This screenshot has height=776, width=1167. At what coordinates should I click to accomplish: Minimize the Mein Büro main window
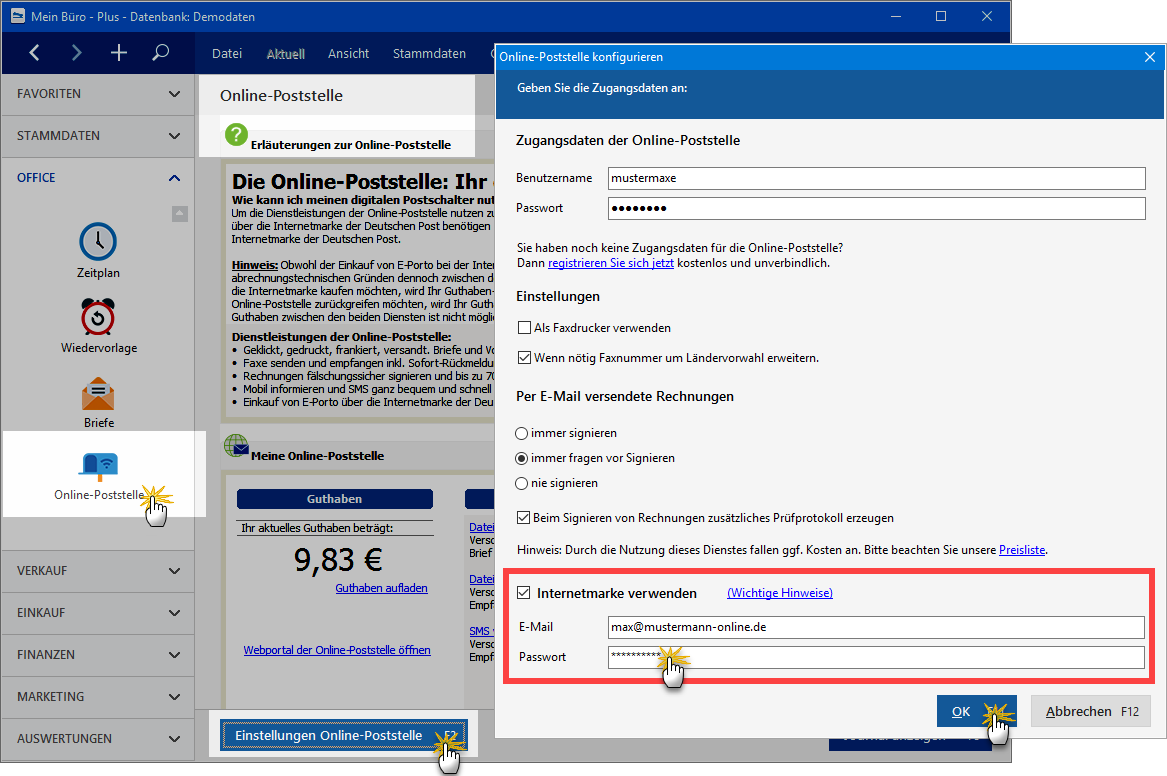[896, 16]
